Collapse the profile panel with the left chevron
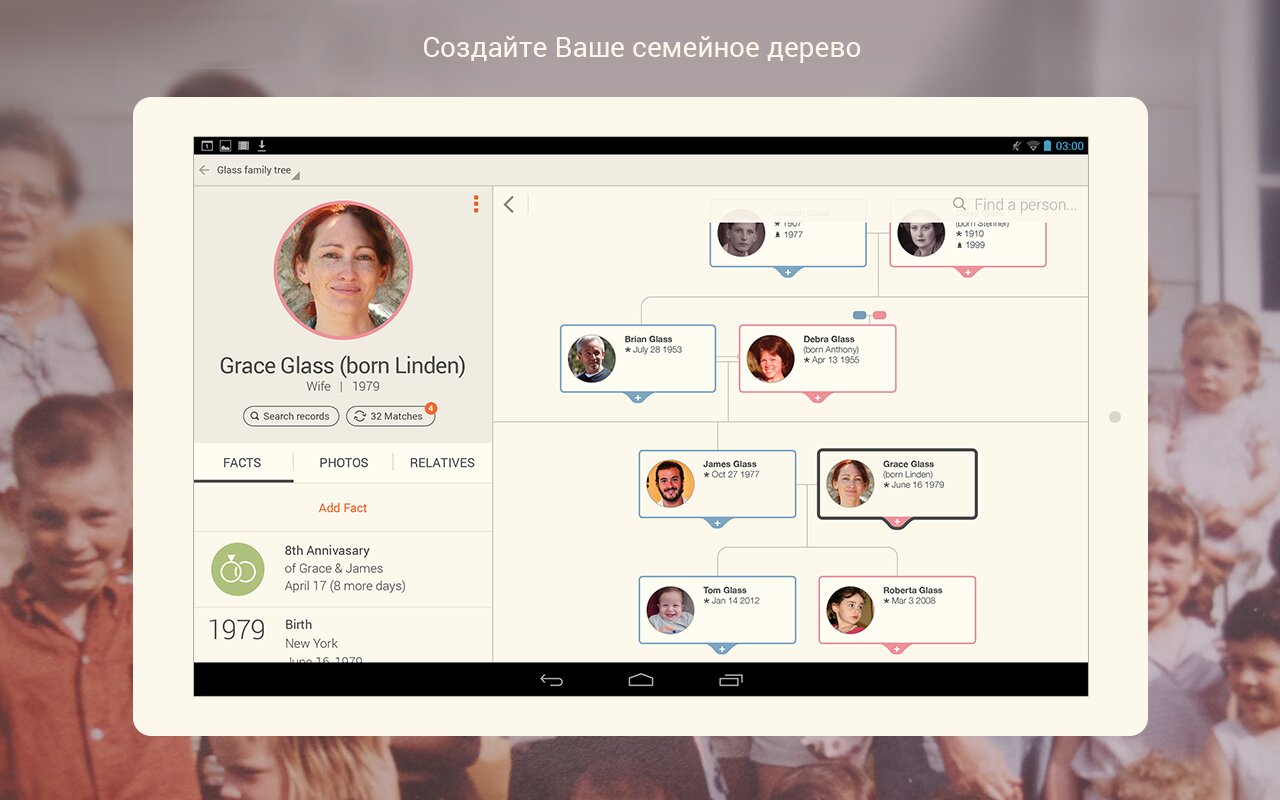 (x=509, y=205)
